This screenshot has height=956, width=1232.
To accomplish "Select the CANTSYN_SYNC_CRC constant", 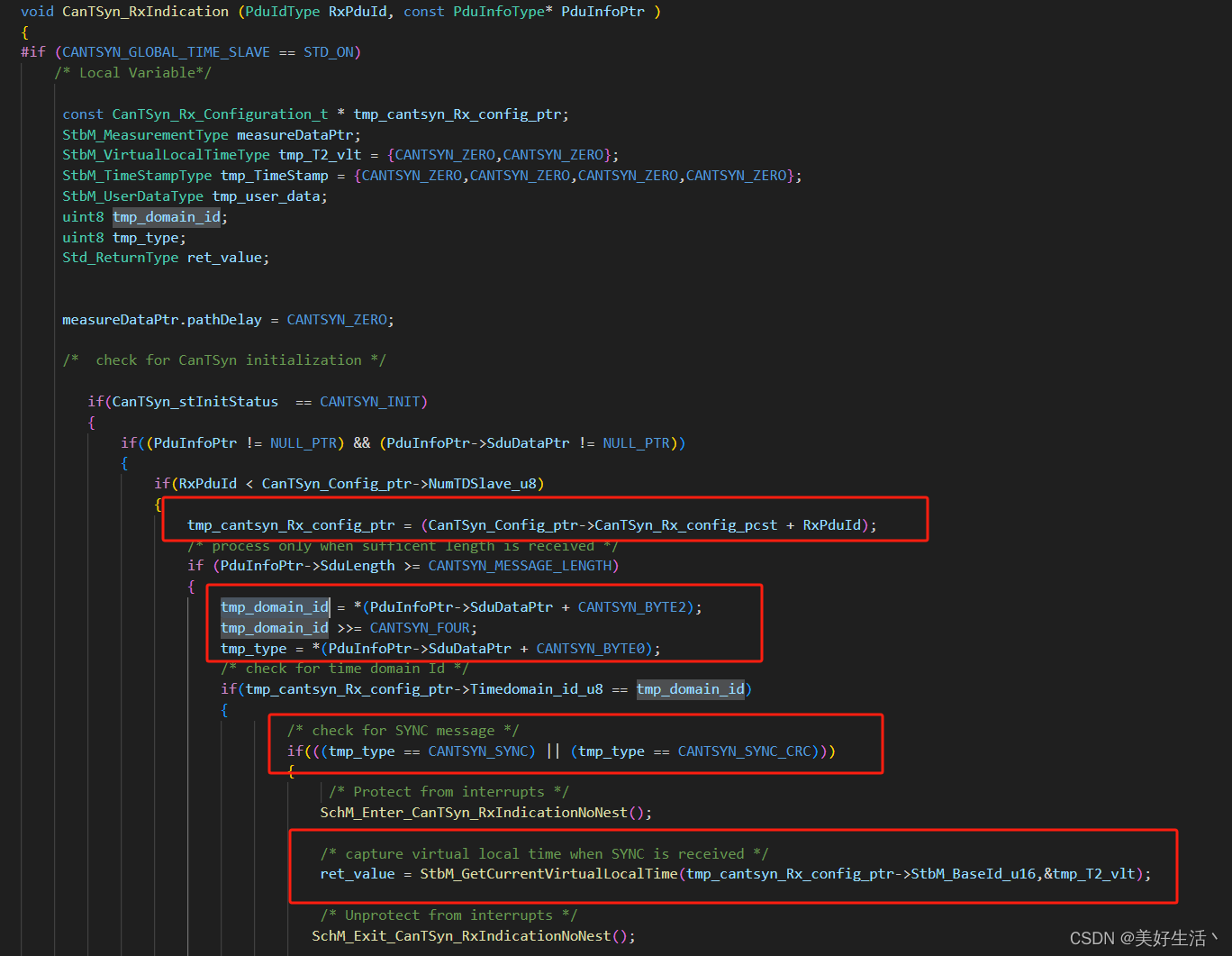I will (744, 751).
